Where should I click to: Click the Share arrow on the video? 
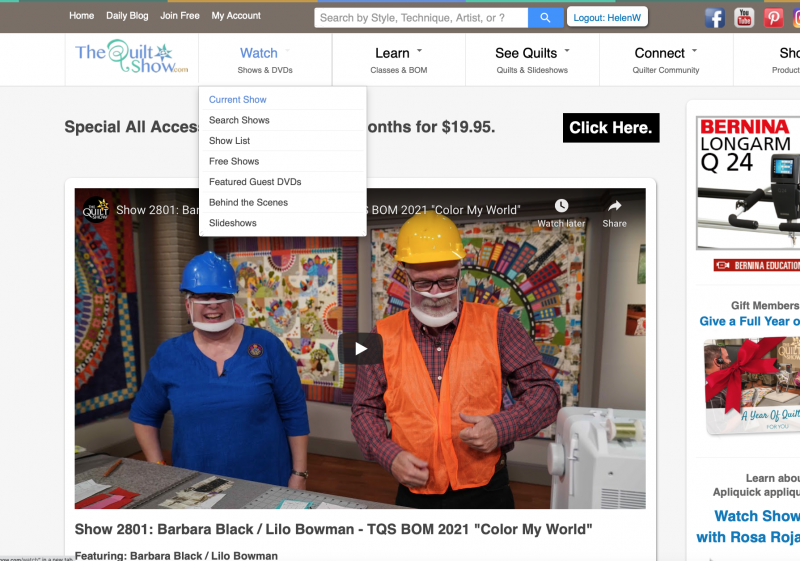tap(614, 206)
